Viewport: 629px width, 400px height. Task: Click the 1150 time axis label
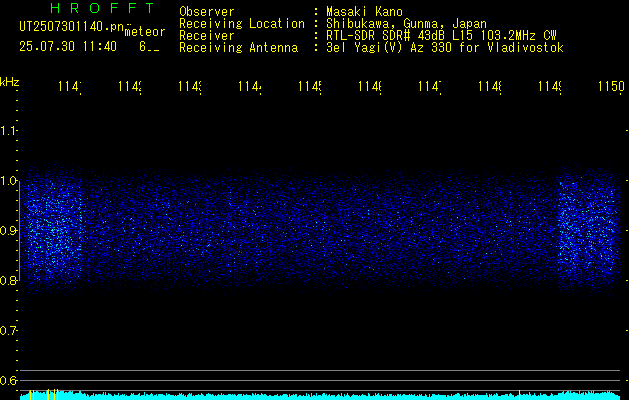click(611, 86)
